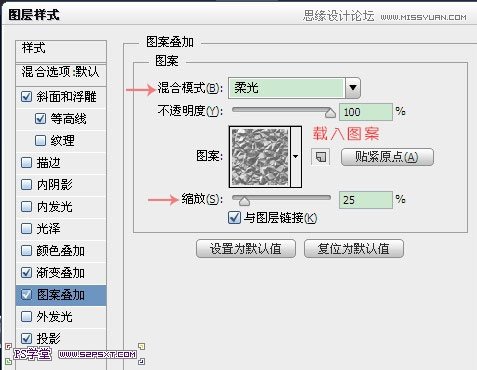Toggle 与图层链接 checkbox

click(234, 218)
